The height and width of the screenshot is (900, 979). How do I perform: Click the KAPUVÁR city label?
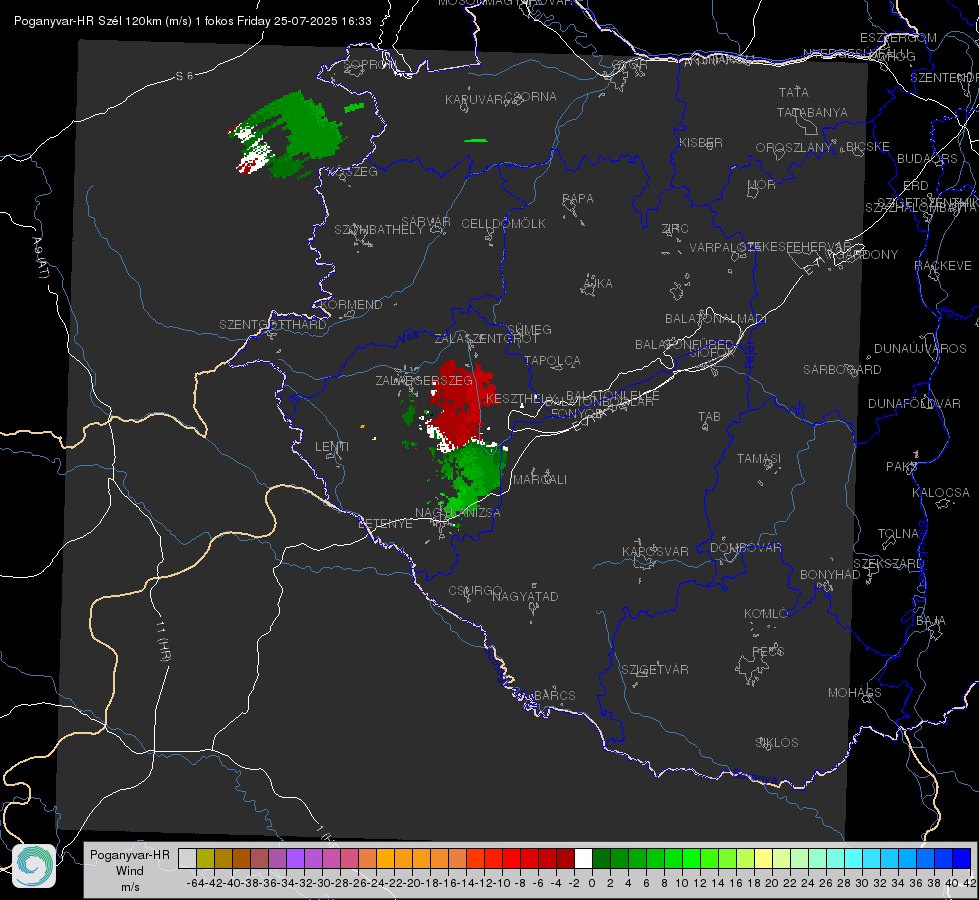[475, 100]
